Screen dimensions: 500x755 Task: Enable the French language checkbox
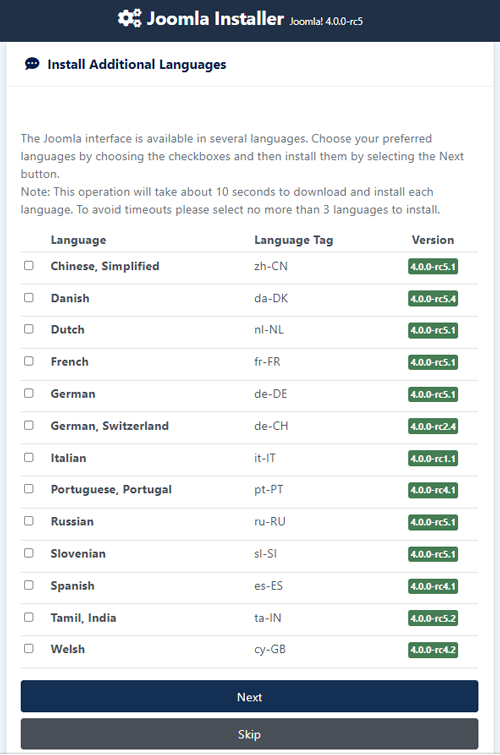29,361
